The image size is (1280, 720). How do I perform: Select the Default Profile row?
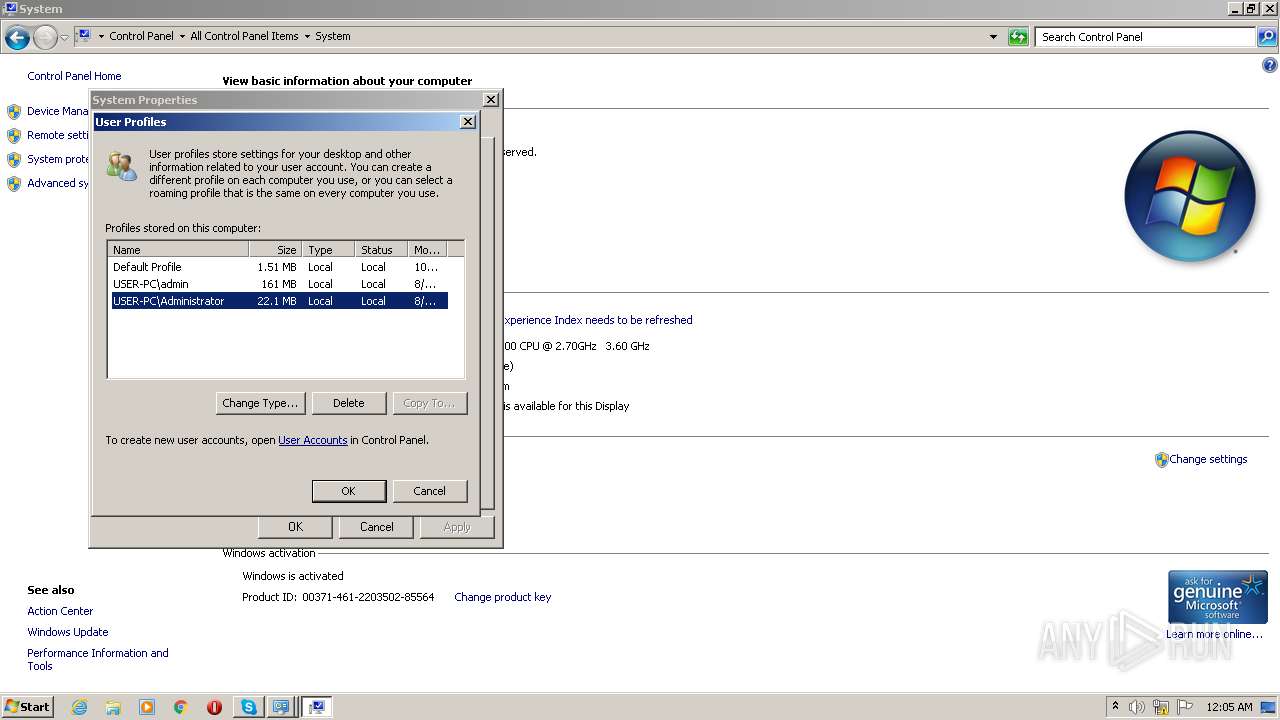click(x=279, y=267)
